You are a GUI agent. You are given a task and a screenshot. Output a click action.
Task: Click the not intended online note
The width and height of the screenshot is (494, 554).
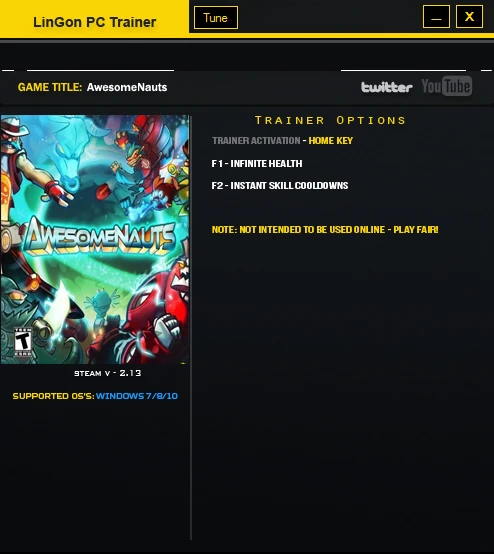coord(325,230)
